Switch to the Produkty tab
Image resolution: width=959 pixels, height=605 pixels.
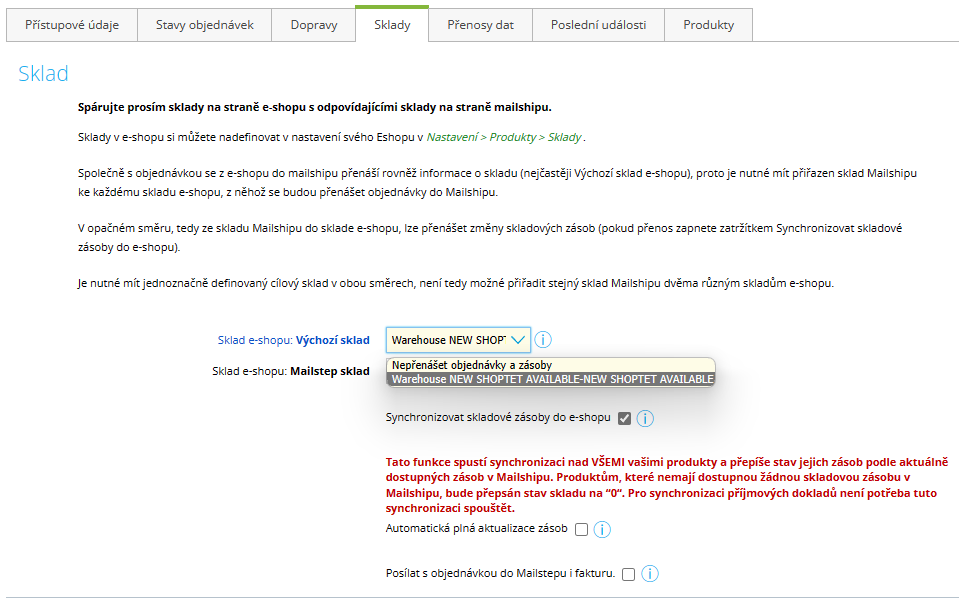click(x=708, y=25)
